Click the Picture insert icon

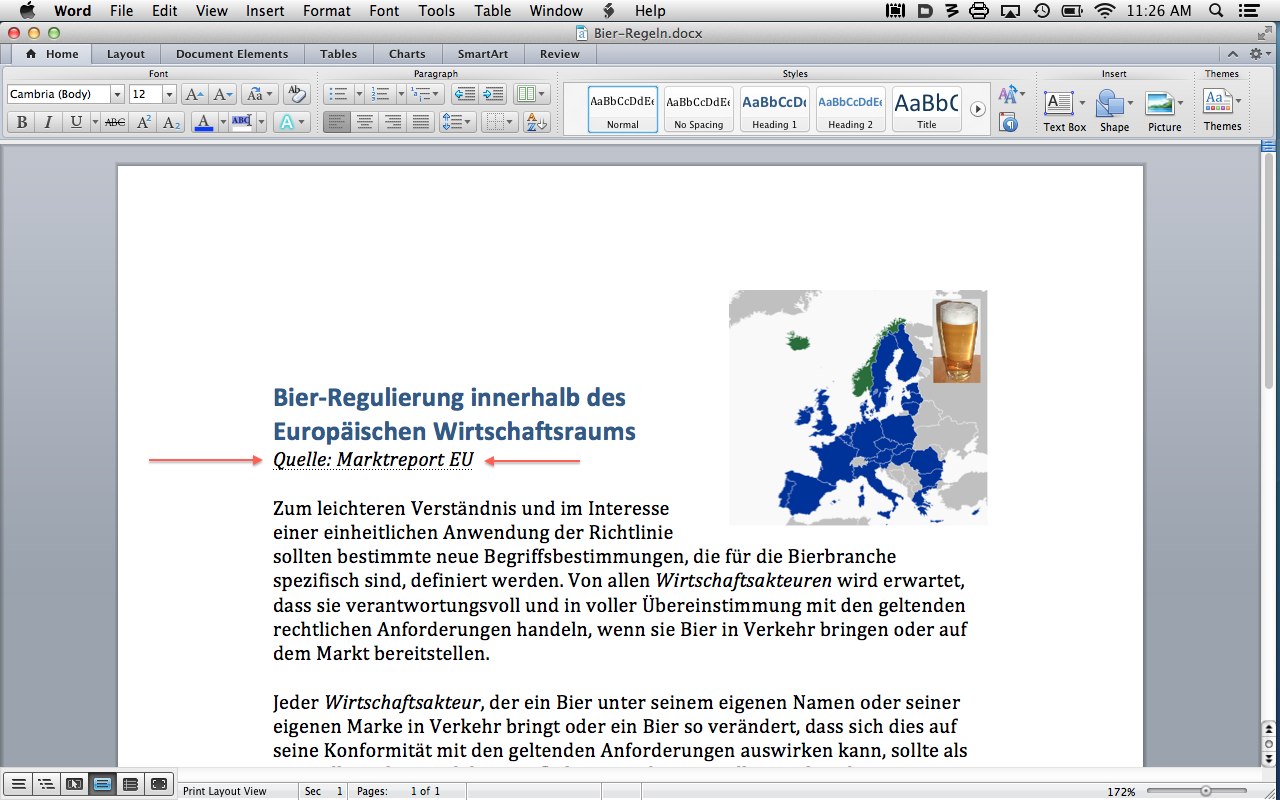(x=1160, y=109)
